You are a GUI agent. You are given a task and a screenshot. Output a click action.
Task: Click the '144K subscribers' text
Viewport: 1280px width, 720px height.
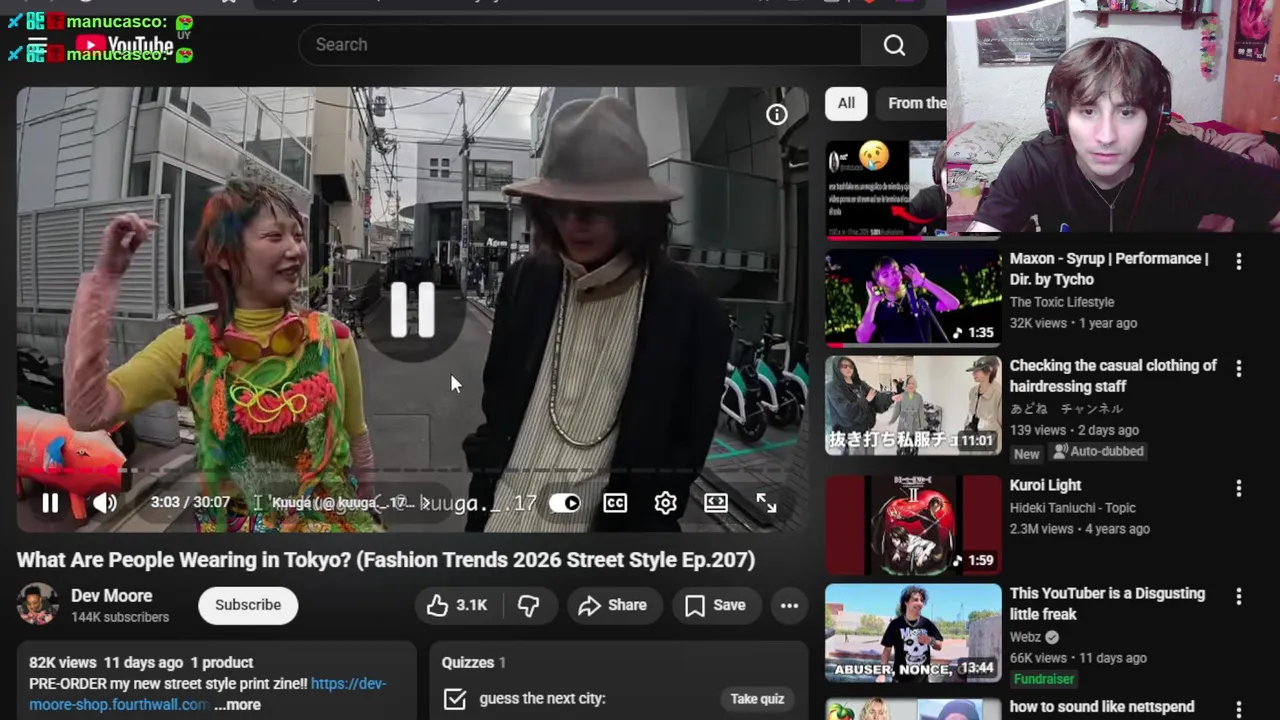(120, 618)
